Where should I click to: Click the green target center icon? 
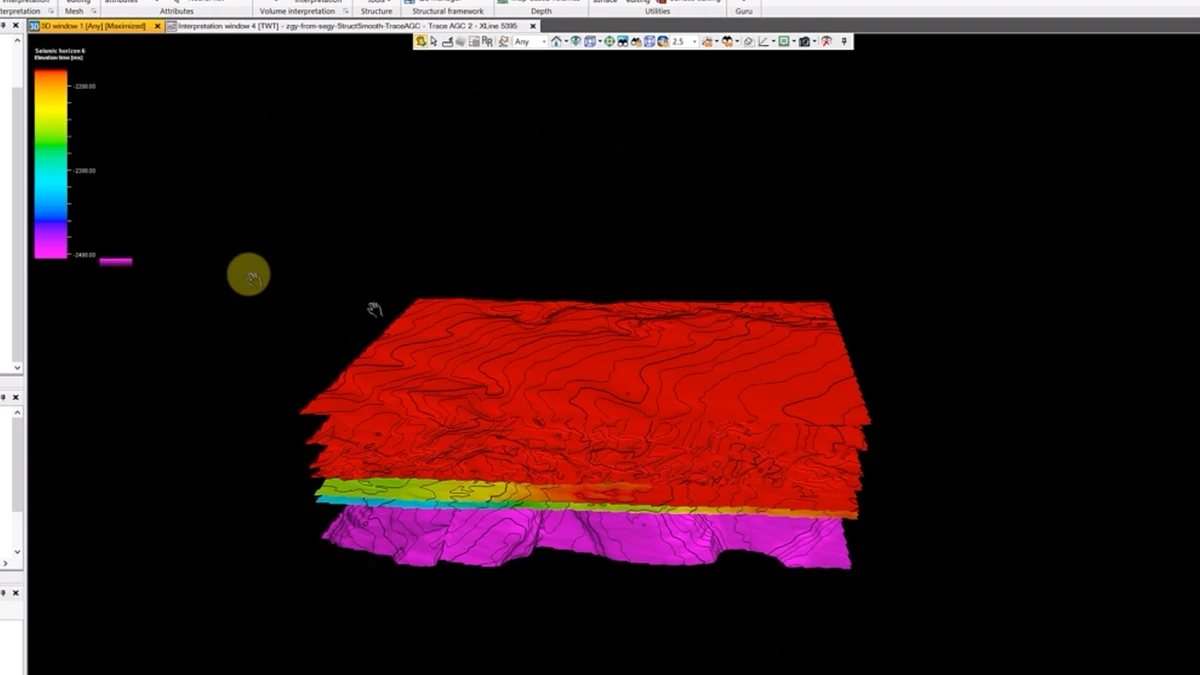(609, 42)
